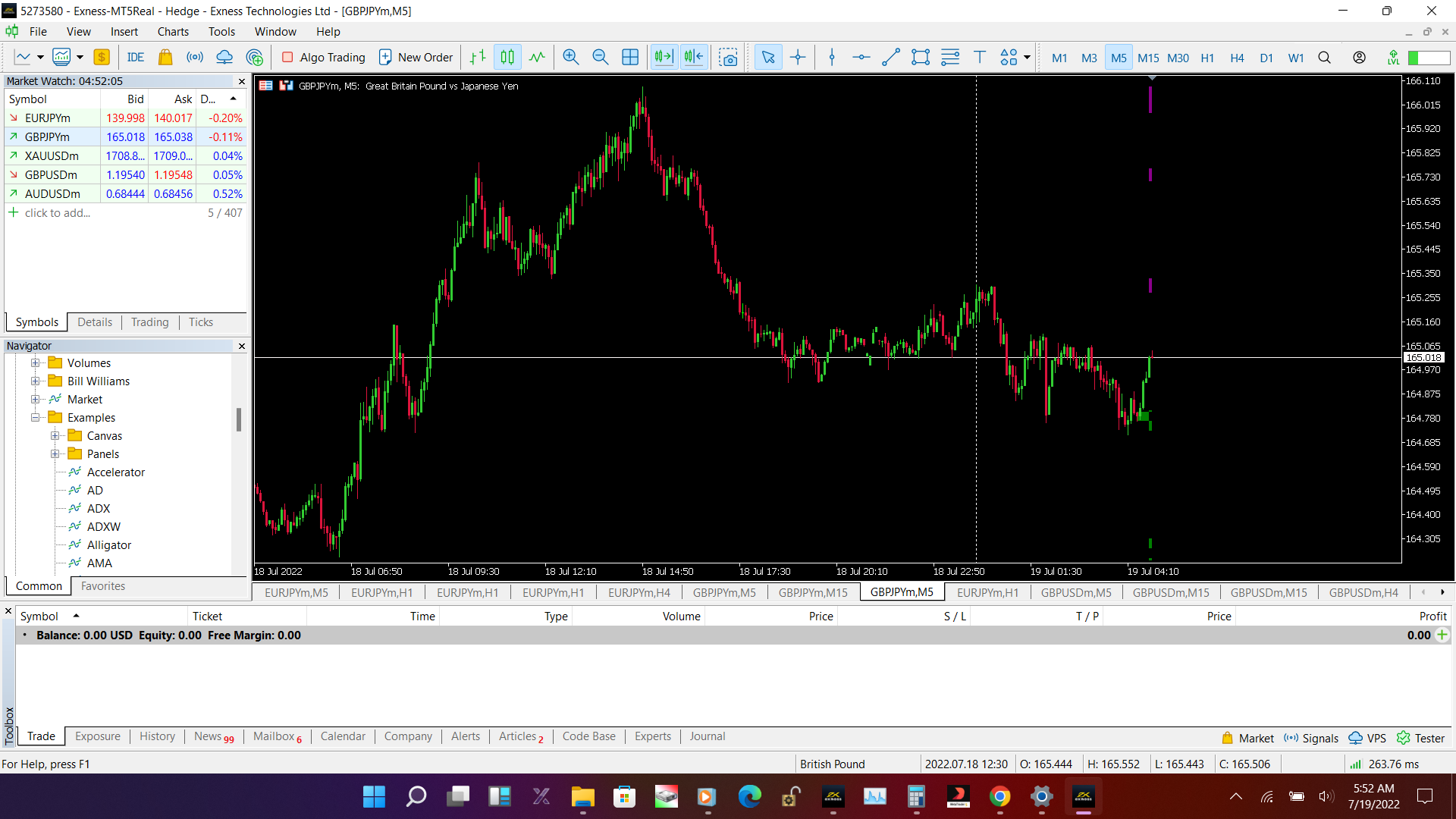Open the Charts menu
The width and height of the screenshot is (1456, 819).
click(x=173, y=32)
